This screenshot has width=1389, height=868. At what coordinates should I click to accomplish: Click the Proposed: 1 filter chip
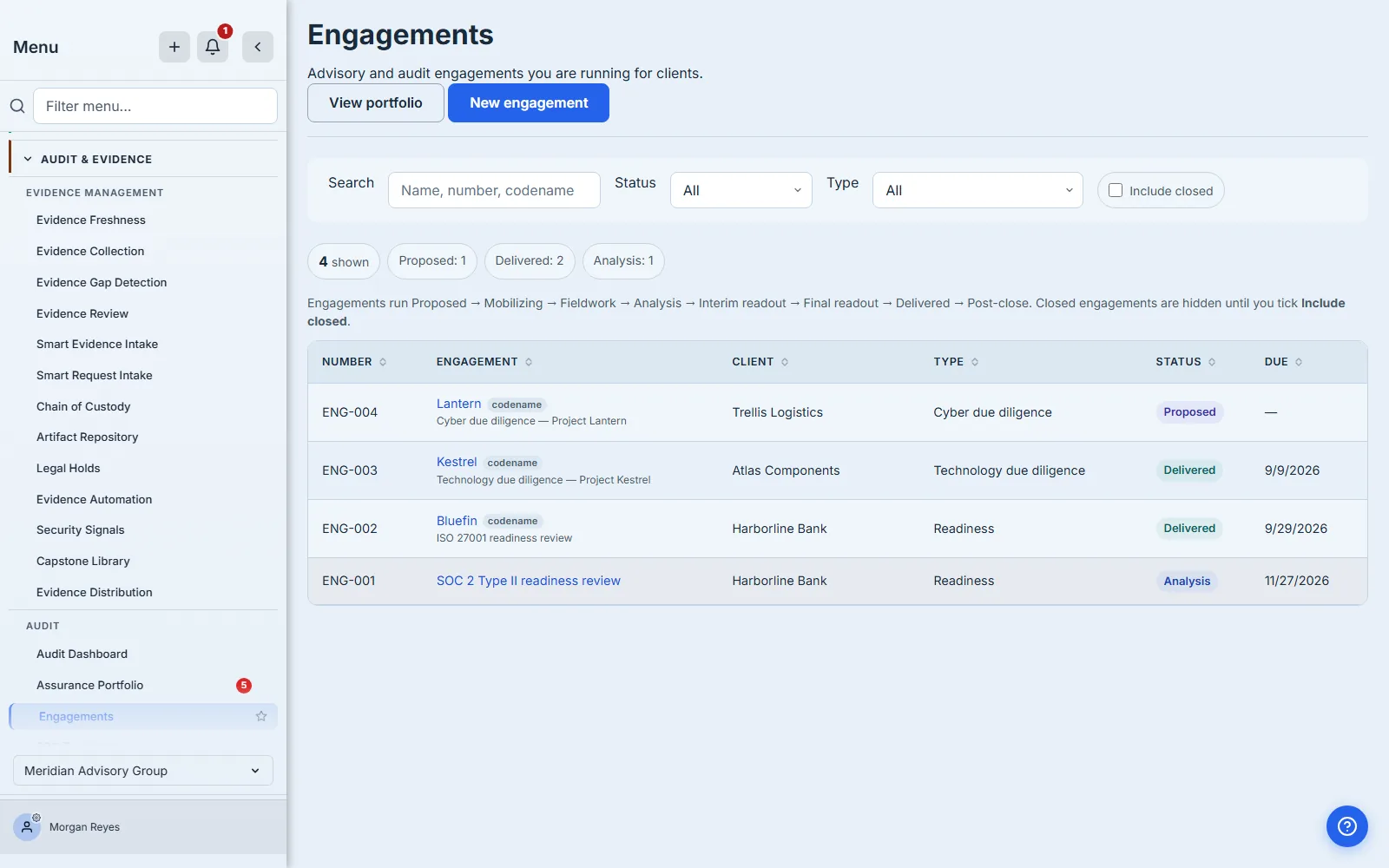(432, 261)
